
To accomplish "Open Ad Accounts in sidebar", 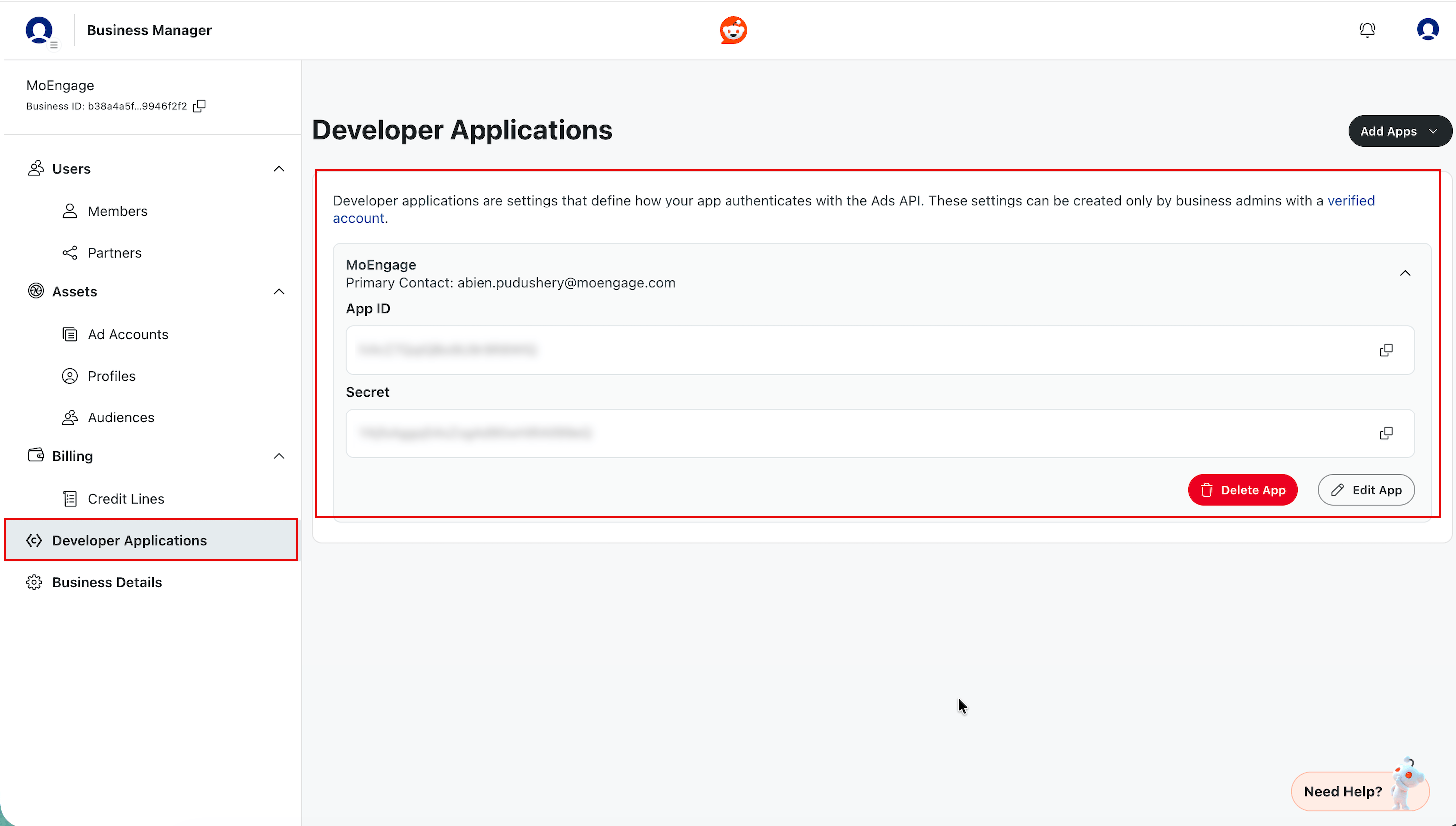I will pyautogui.click(x=128, y=334).
